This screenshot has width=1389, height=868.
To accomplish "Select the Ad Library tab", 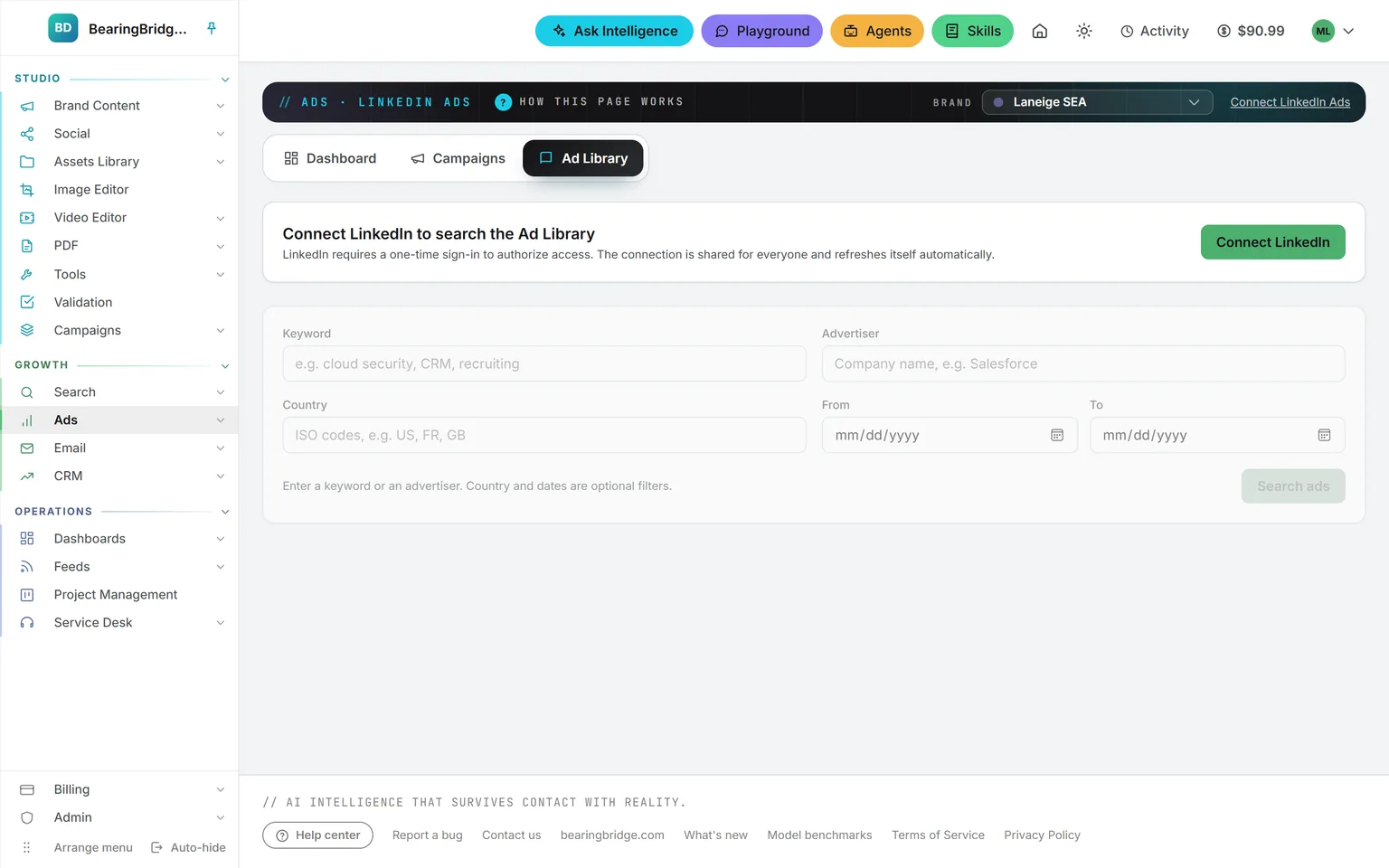I will [x=583, y=158].
